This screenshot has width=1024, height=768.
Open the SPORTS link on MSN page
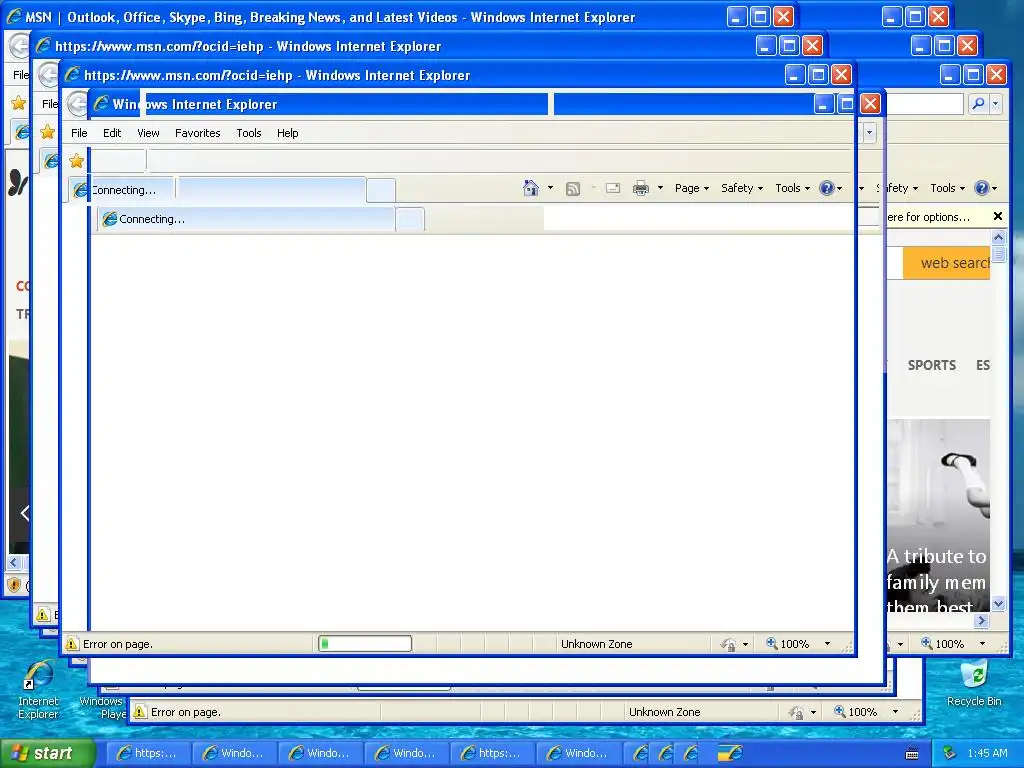[931, 365]
